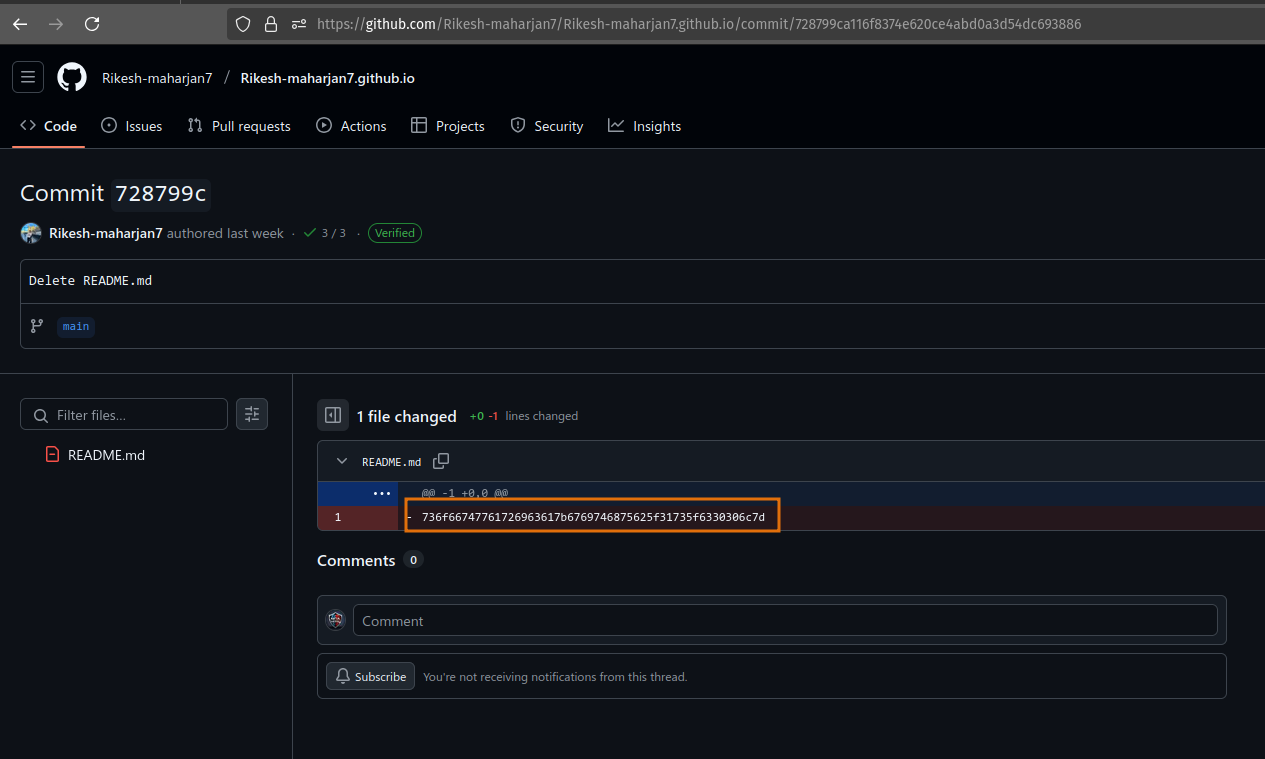Click the Comment text field
The width and height of the screenshot is (1265, 759).
pos(784,620)
